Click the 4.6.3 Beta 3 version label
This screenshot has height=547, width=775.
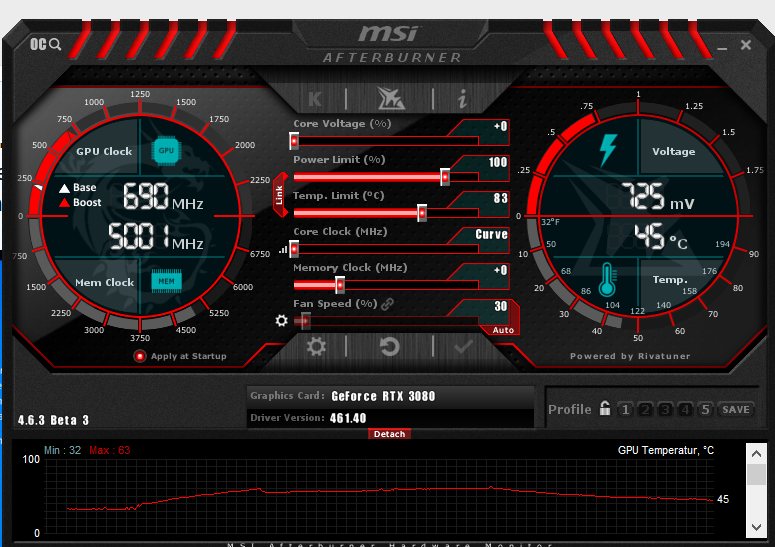53,420
